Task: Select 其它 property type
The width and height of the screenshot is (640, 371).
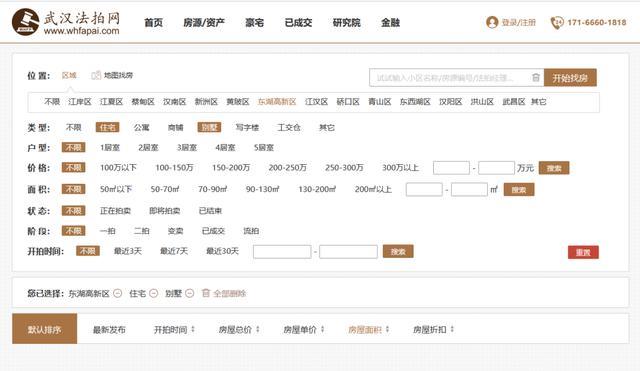Action: point(327,127)
